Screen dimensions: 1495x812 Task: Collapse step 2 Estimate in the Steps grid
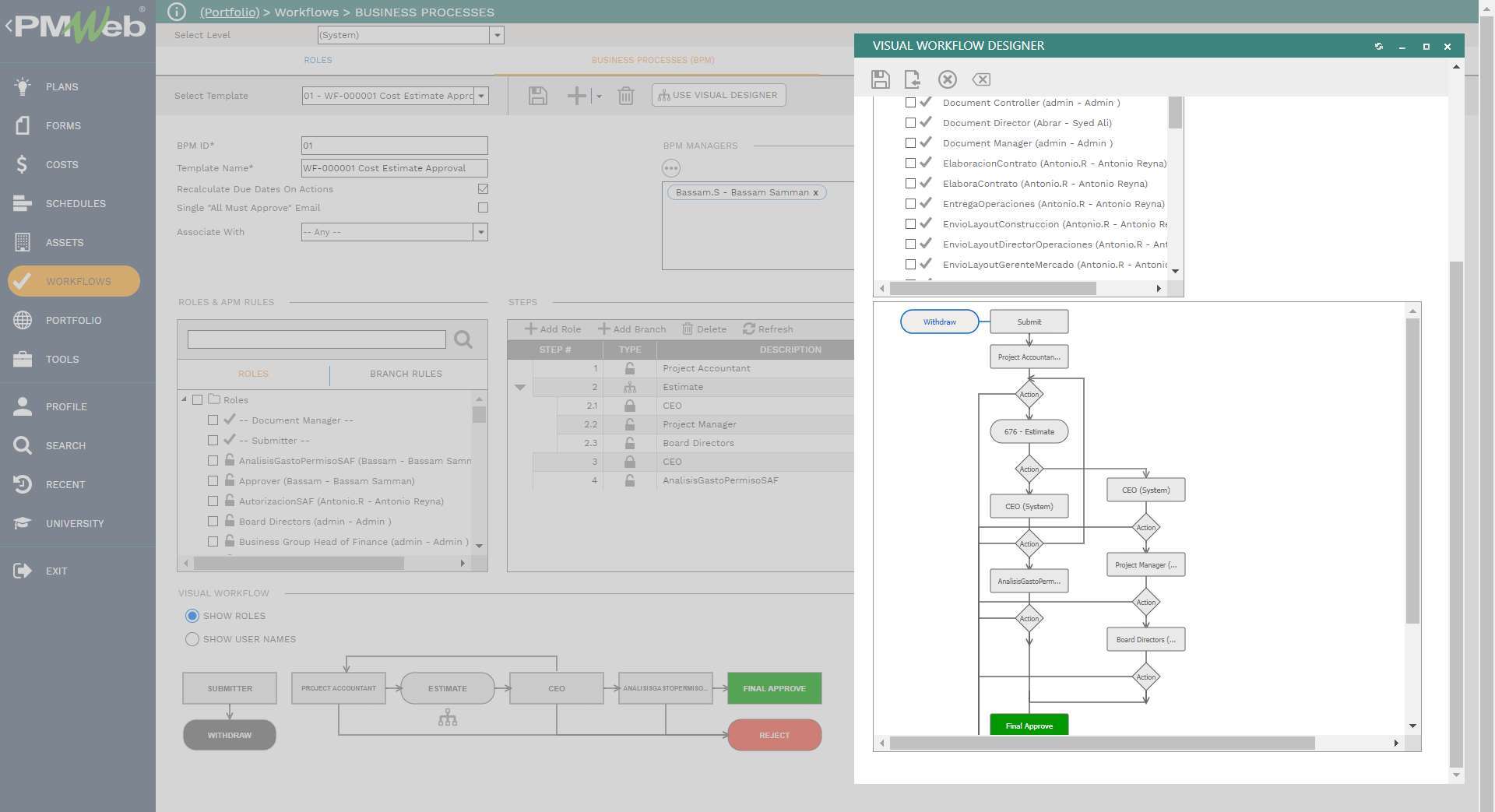[x=520, y=387]
